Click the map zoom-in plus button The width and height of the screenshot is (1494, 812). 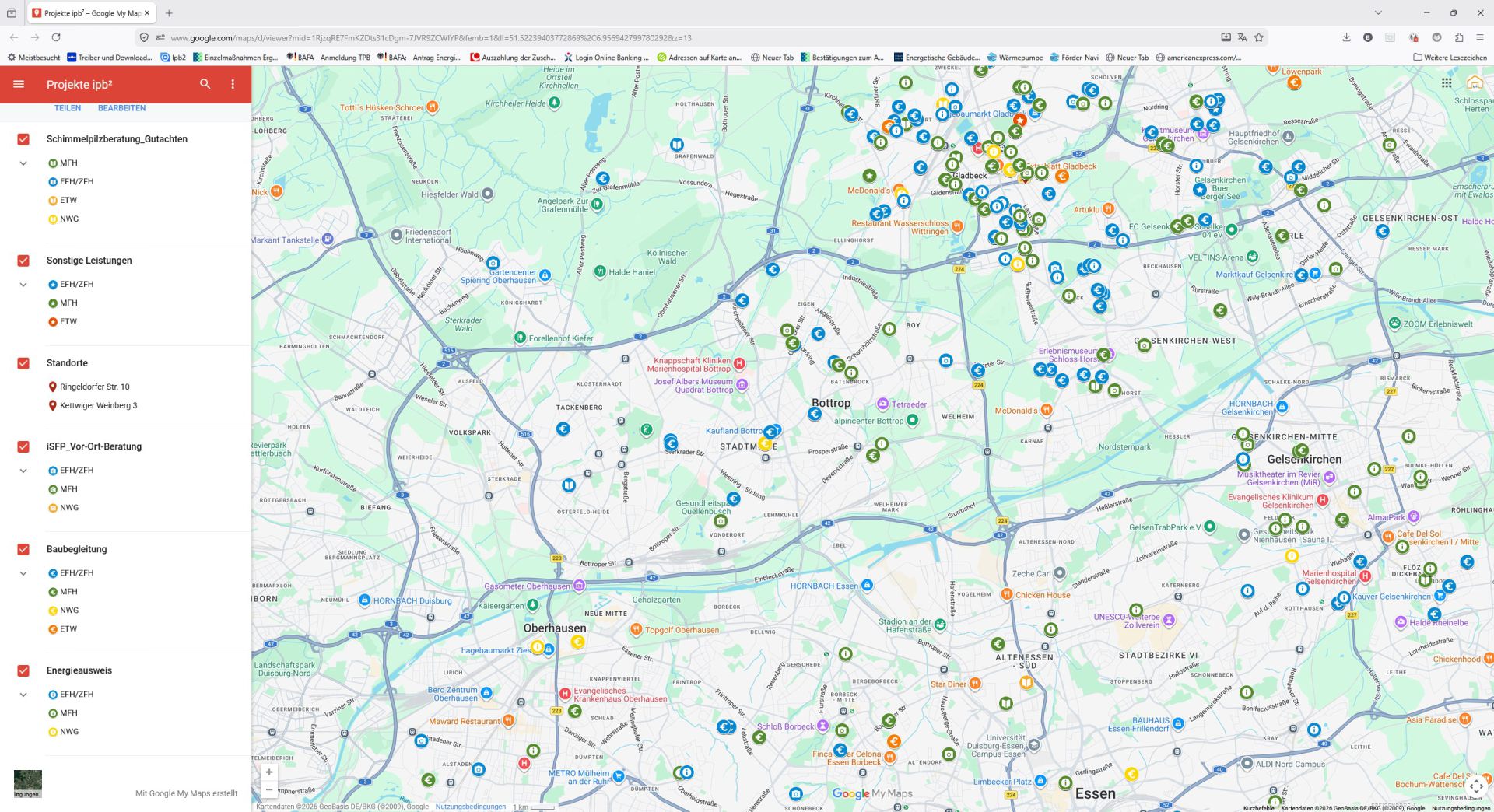coord(269,772)
